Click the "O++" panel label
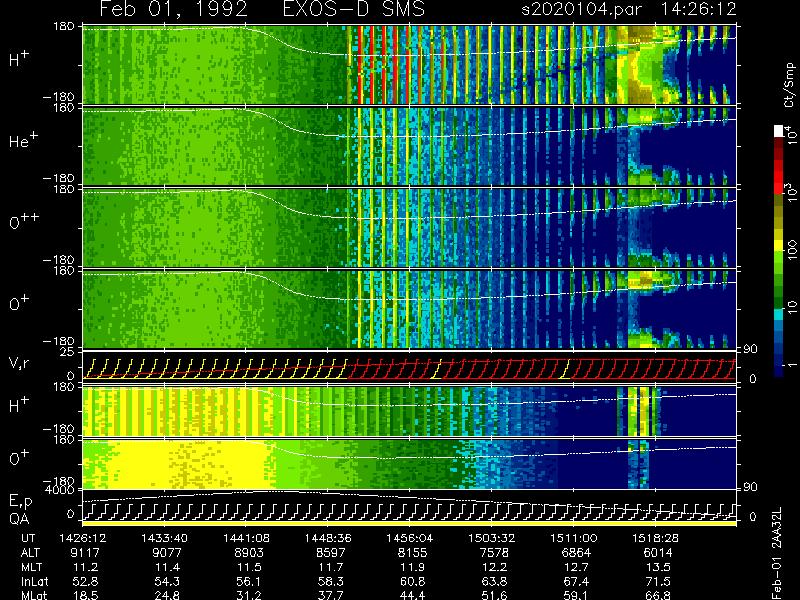 23,221
